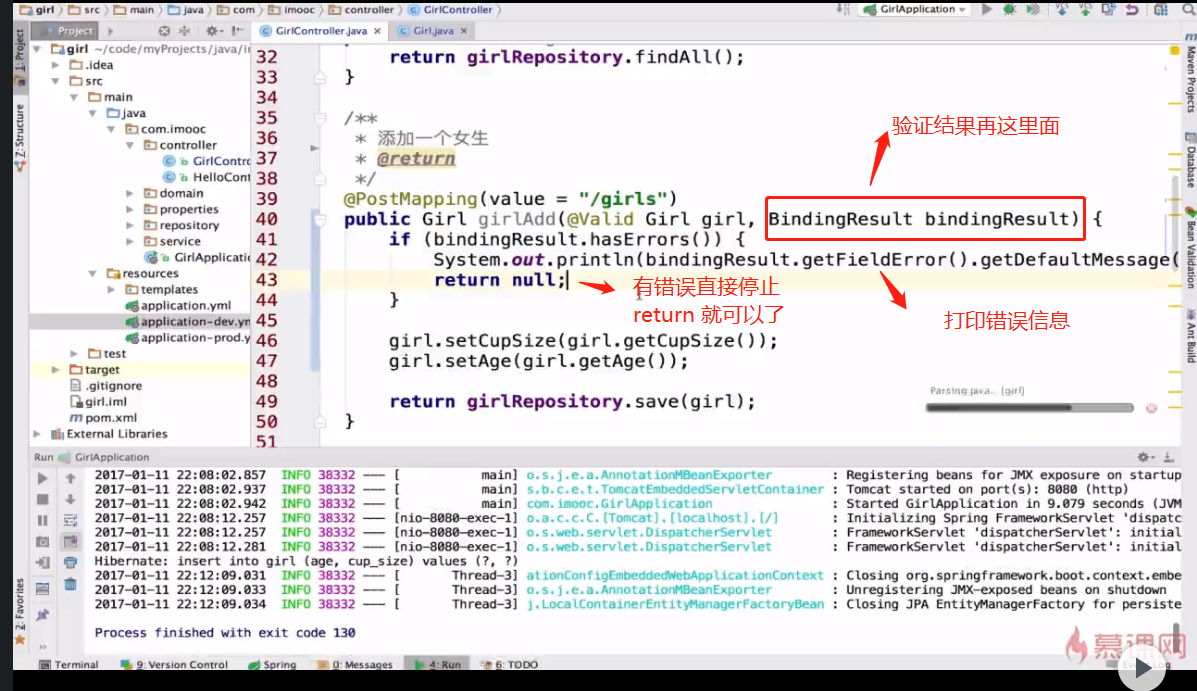
Task: Toggle the 2: Favorites side panel
Action: point(20,610)
